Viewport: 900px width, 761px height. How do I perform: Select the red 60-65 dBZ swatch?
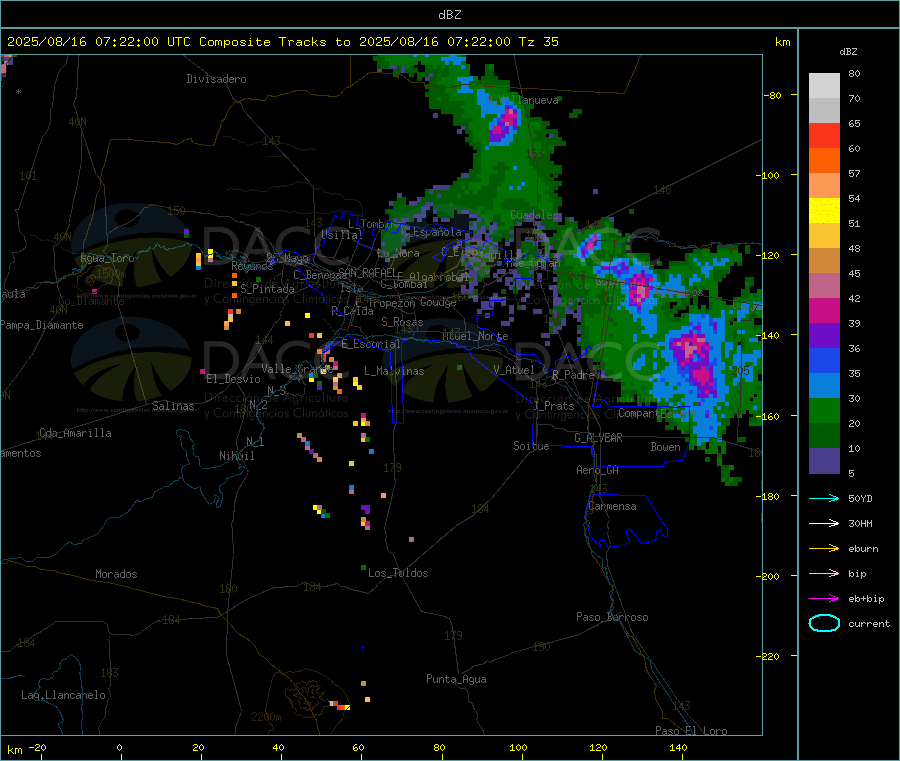pos(824,135)
